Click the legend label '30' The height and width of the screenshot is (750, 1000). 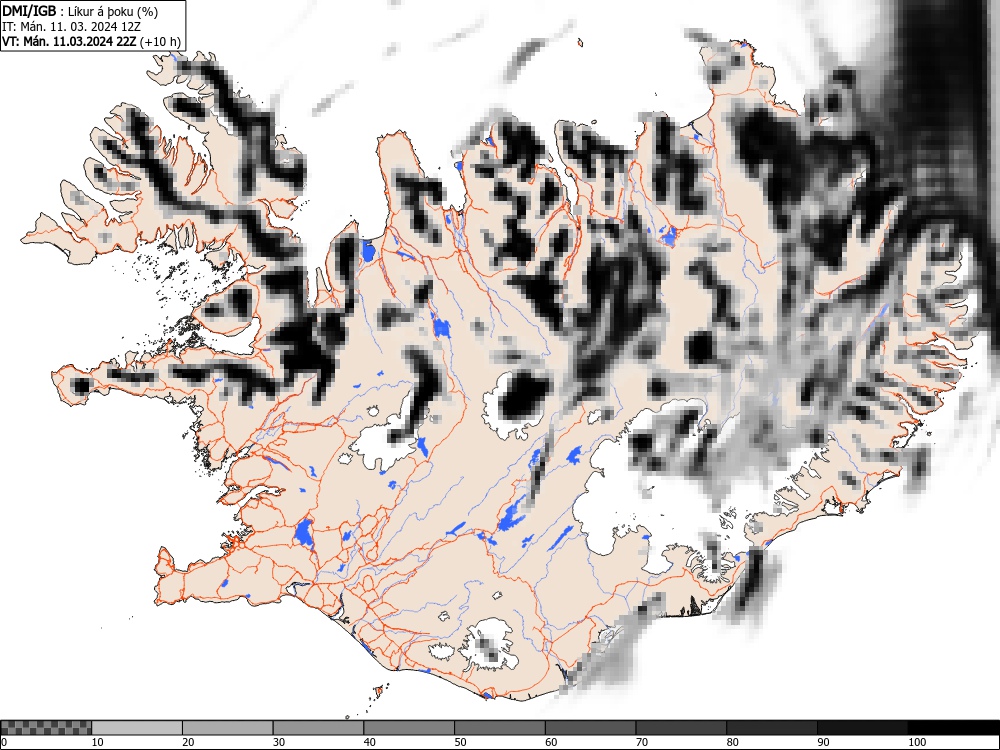(x=279, y=742)
